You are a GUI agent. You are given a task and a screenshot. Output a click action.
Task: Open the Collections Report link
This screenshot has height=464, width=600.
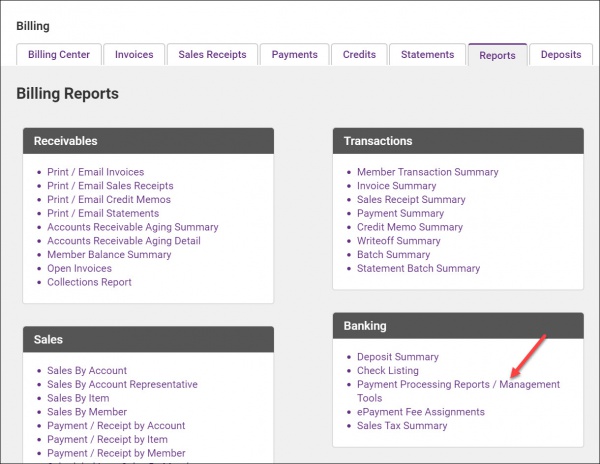[89, 282]
